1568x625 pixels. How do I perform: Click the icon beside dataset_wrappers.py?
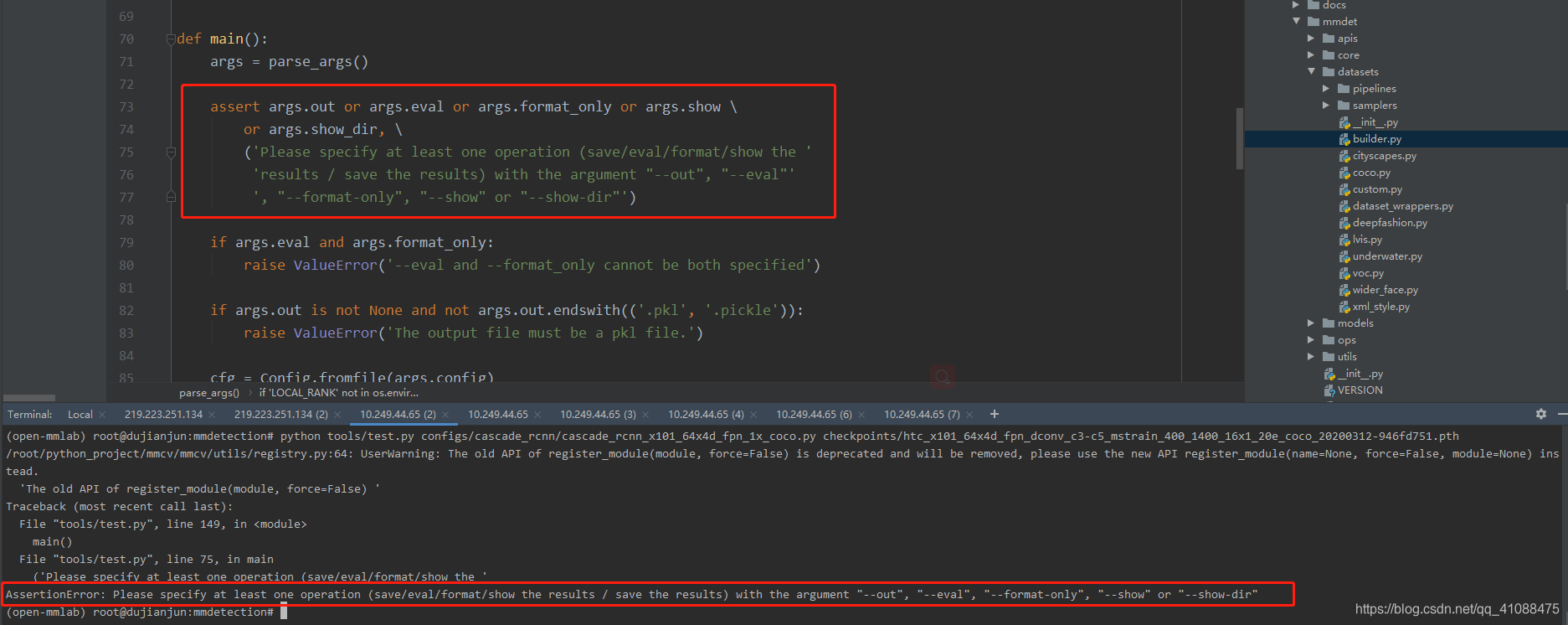(1344, 206)
